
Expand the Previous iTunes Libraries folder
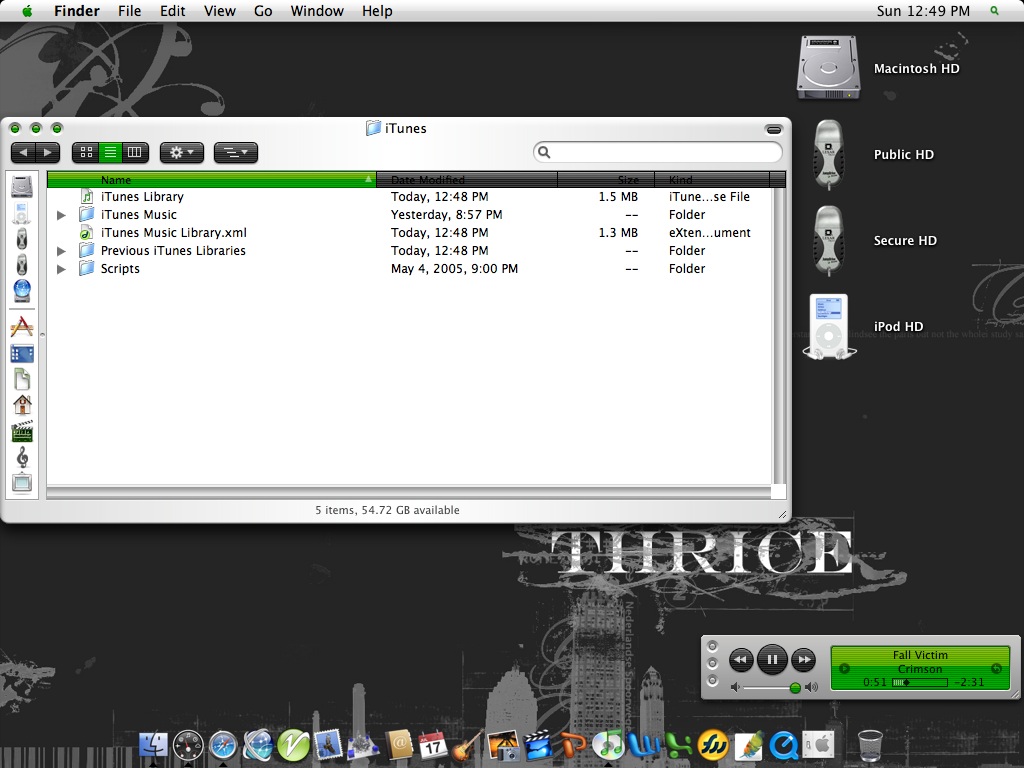61,251
